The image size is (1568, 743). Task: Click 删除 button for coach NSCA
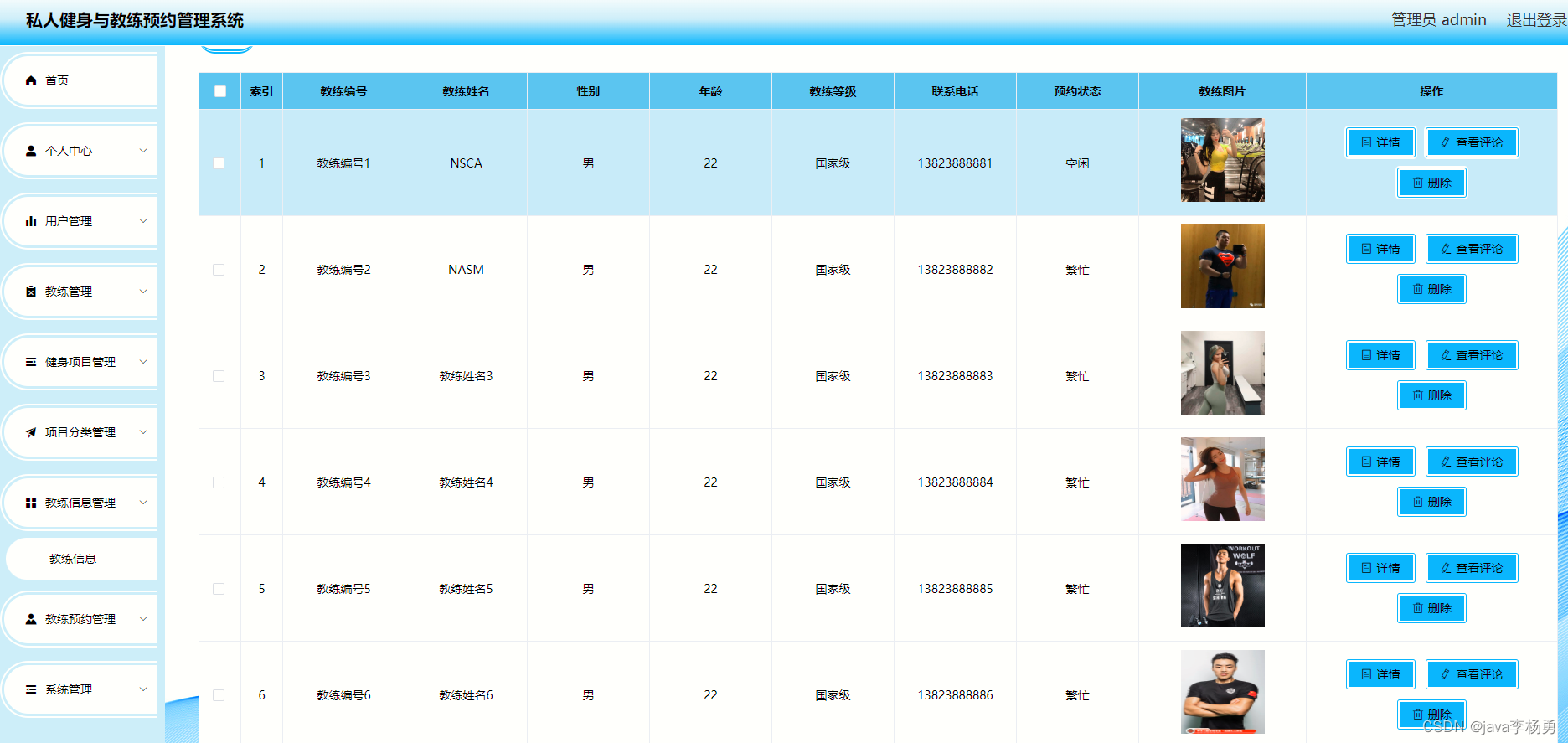point(1431,183)
